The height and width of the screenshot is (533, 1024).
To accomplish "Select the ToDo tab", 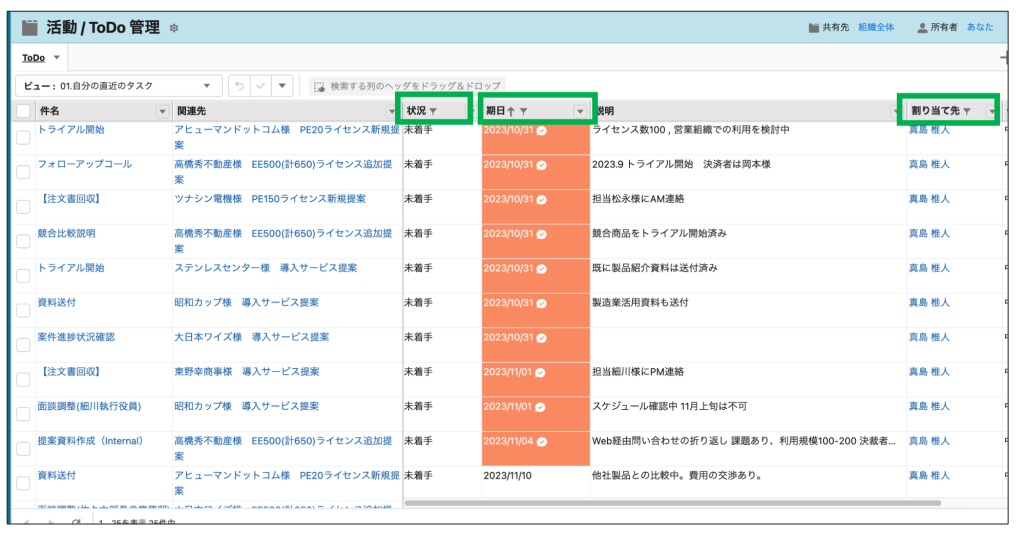I will (x=33, y=57).
